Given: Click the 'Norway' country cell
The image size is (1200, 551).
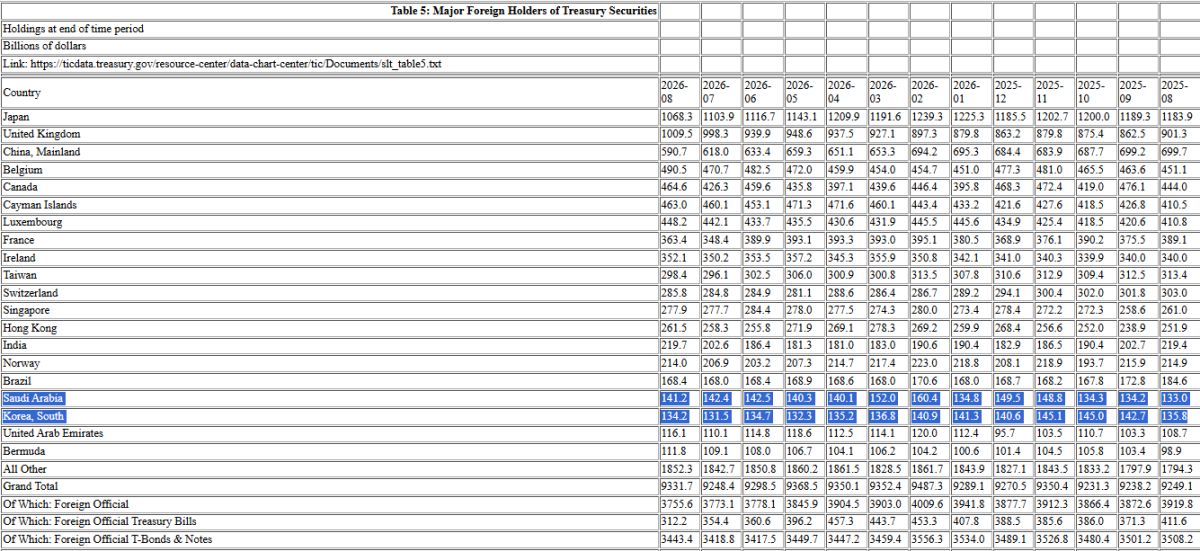Looking at the screenshot, I should click(329, 363).
